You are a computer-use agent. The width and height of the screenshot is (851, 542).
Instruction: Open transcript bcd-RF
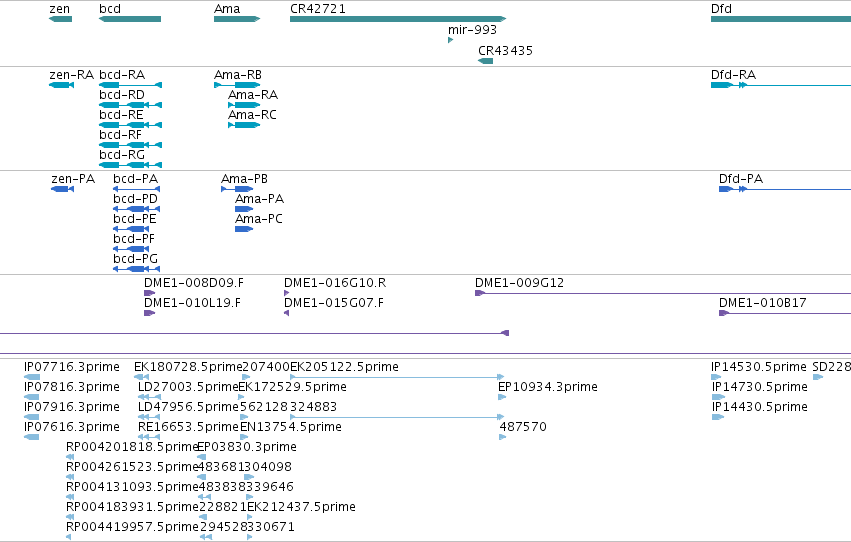coord(130,145)
